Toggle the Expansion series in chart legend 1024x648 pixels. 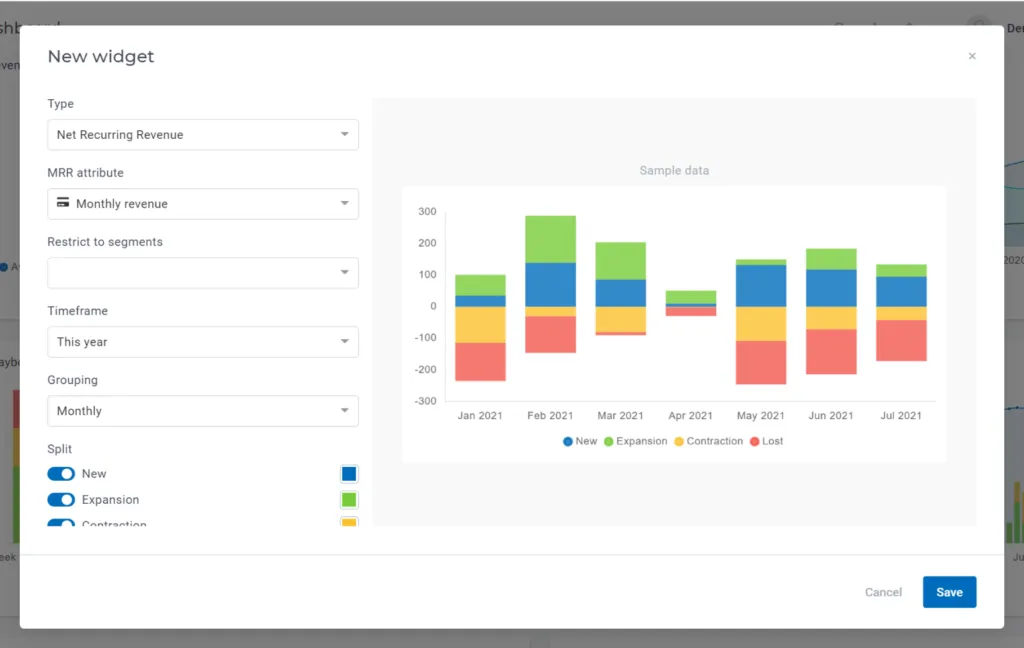635,442
